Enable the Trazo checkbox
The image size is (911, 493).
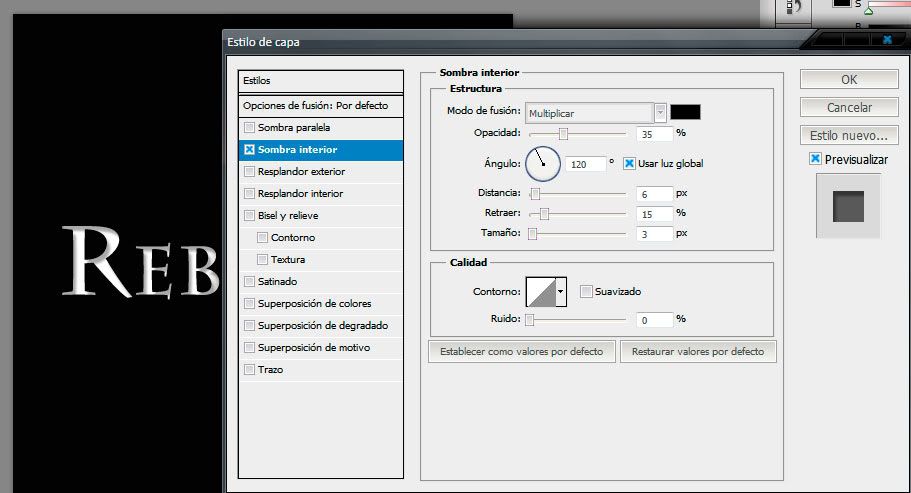[x=249, y=370]
